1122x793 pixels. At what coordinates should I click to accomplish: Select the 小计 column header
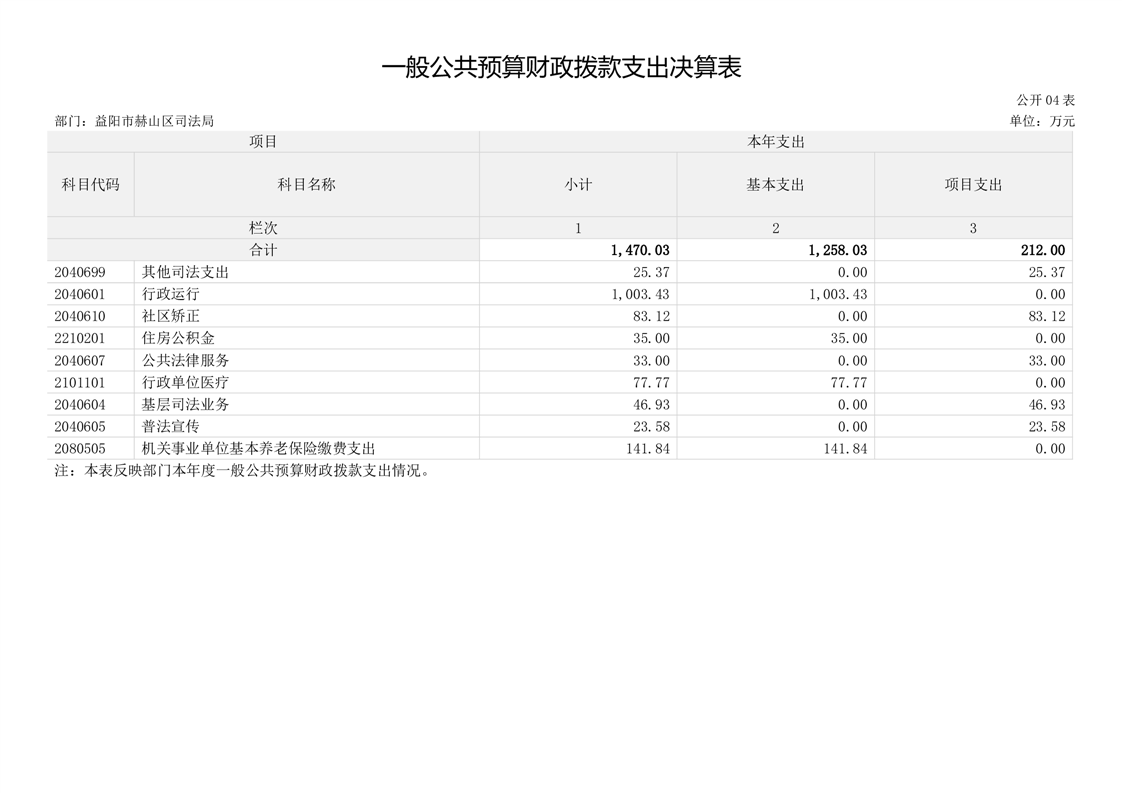click(578, 185)
